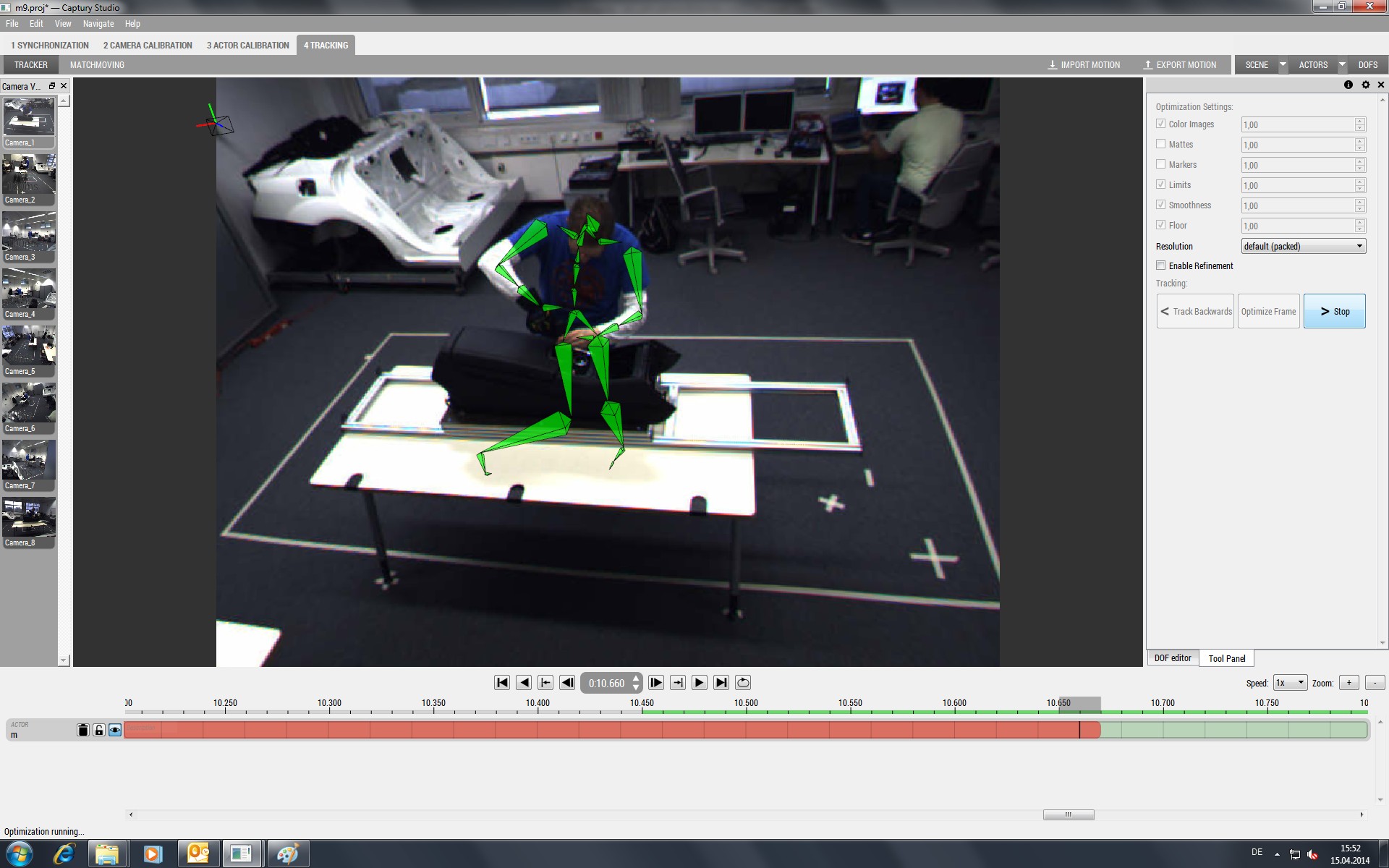Delete the actor track using the trash icon

83,731
